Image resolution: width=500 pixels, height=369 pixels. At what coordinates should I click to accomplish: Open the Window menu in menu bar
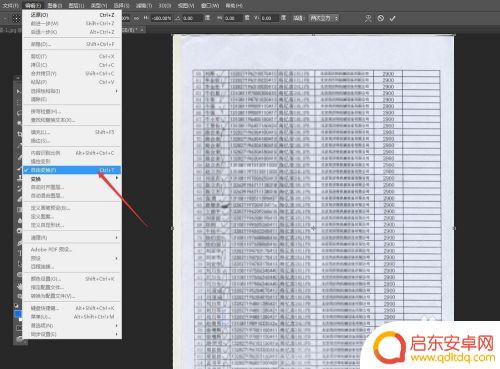[x=210, y=5]
